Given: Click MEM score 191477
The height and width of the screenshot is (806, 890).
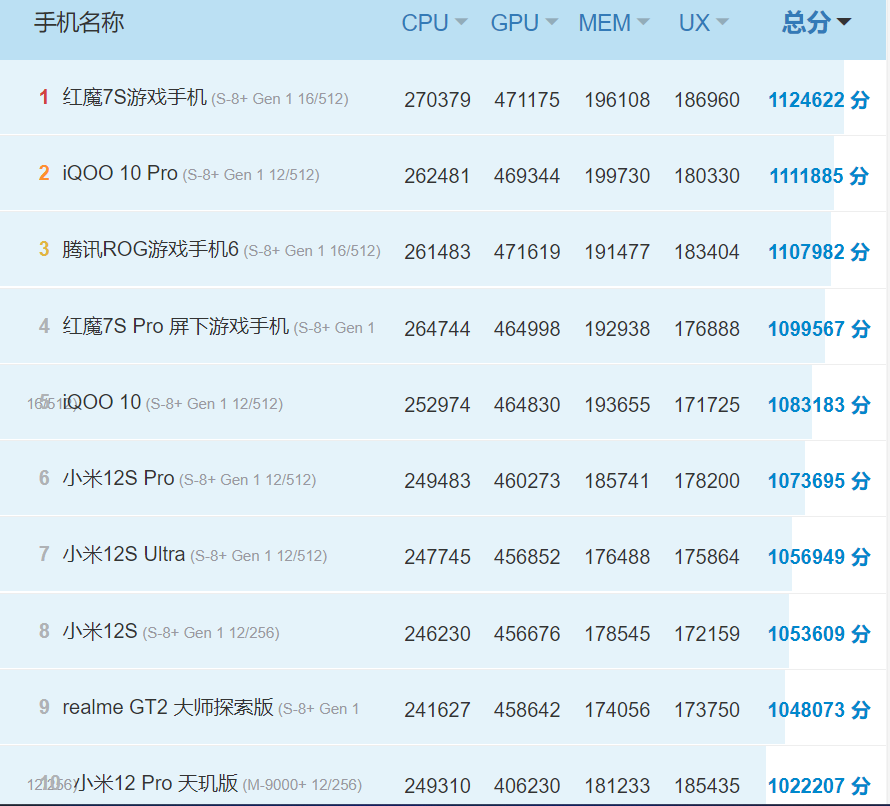Looking at the screenshot, I should (617, 252).
